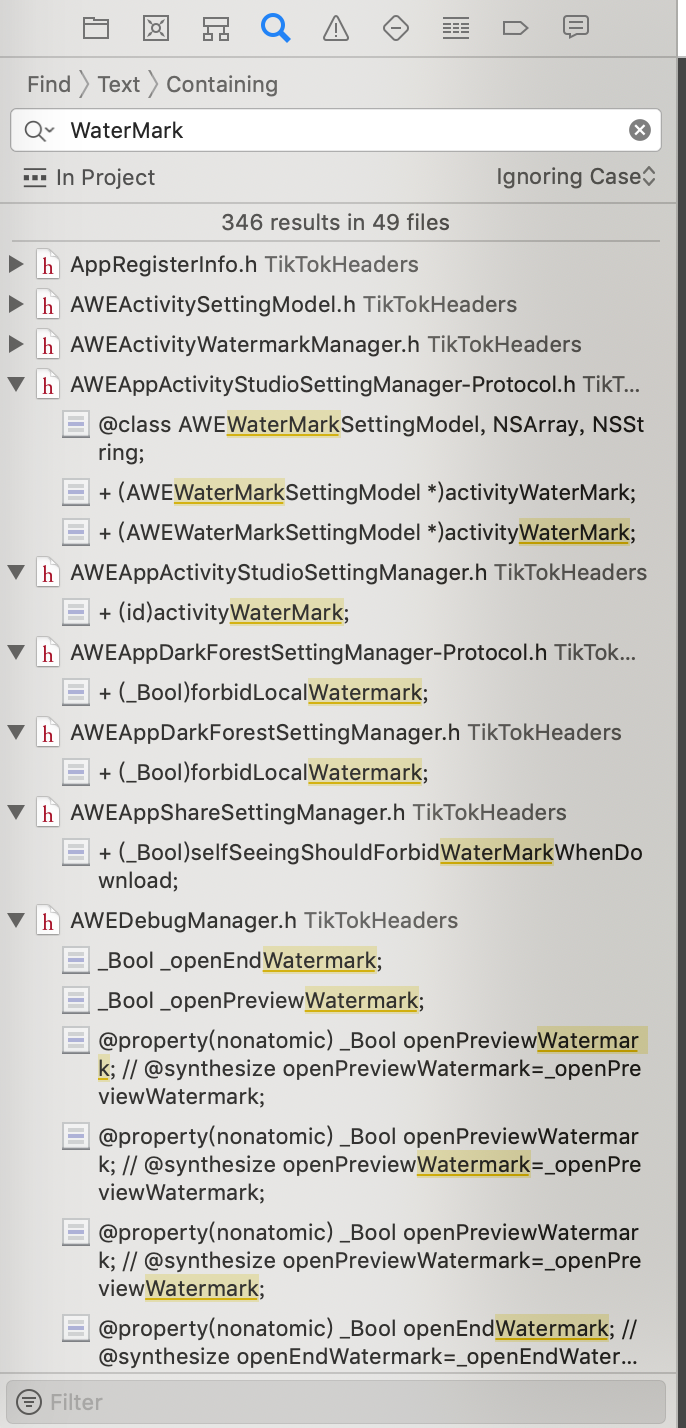686x1428 pixels.
Task: Click the filter options icon at bottom
Action: point(30,1402)
